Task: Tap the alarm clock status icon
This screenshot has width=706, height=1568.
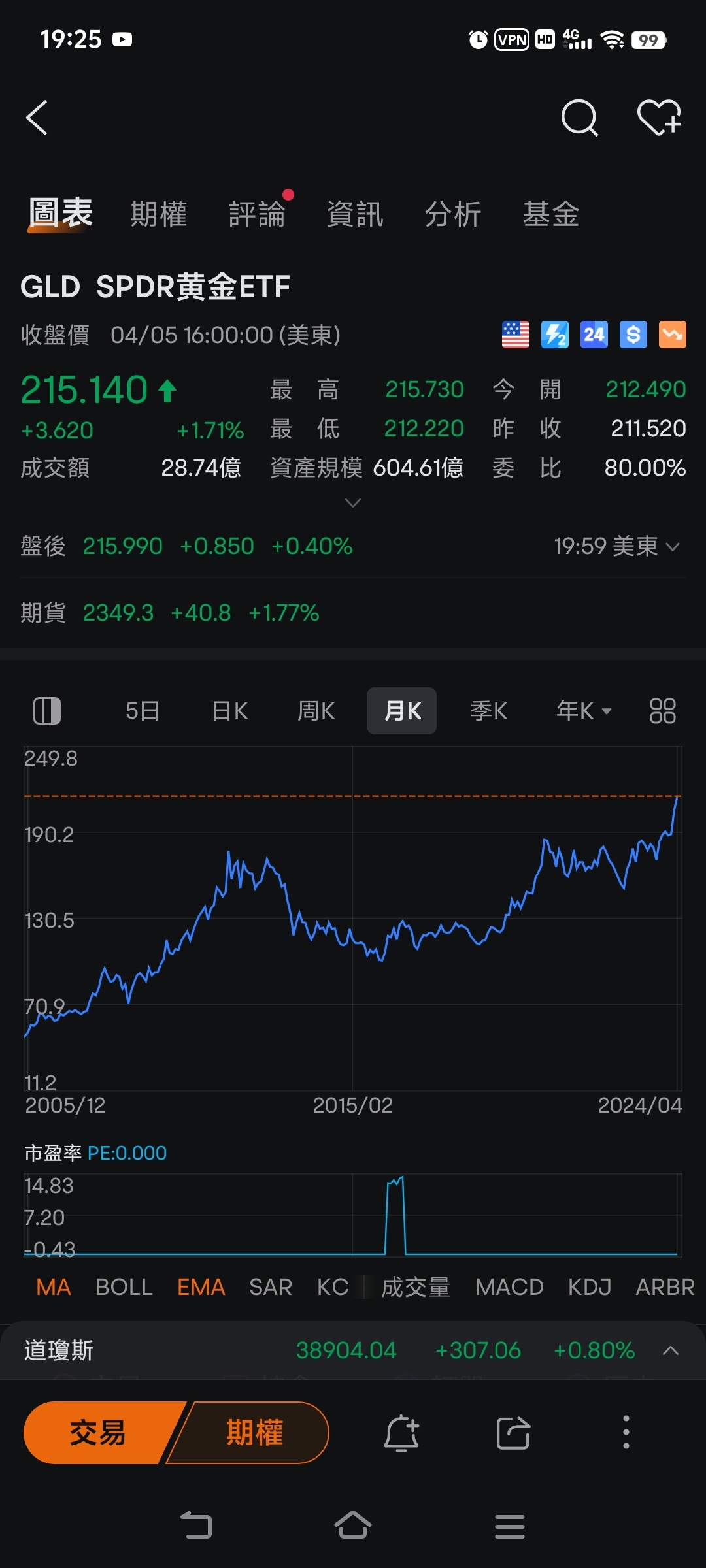Action: pos(478,40)
